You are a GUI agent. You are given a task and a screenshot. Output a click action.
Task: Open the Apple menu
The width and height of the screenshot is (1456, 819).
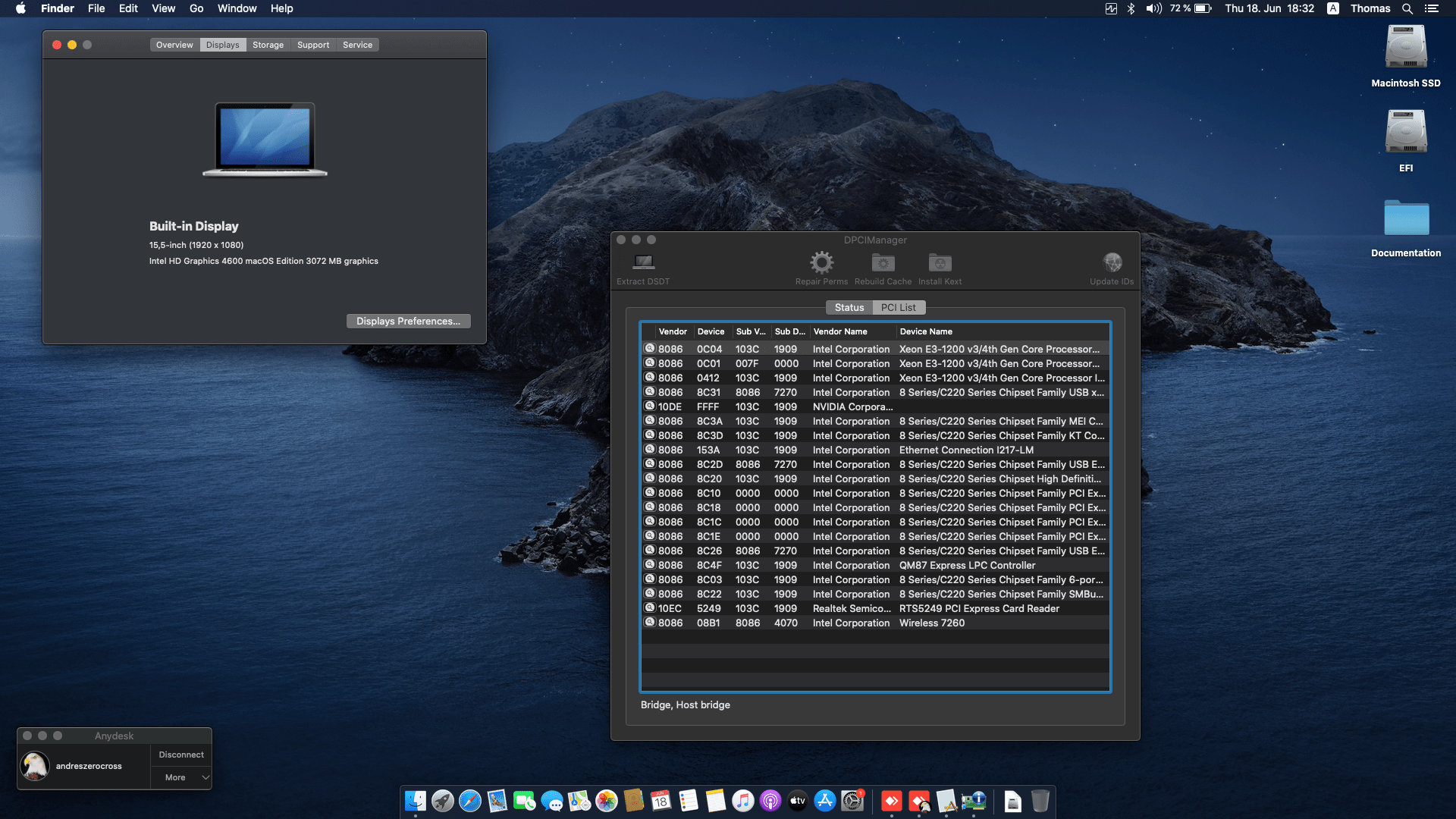20,8
